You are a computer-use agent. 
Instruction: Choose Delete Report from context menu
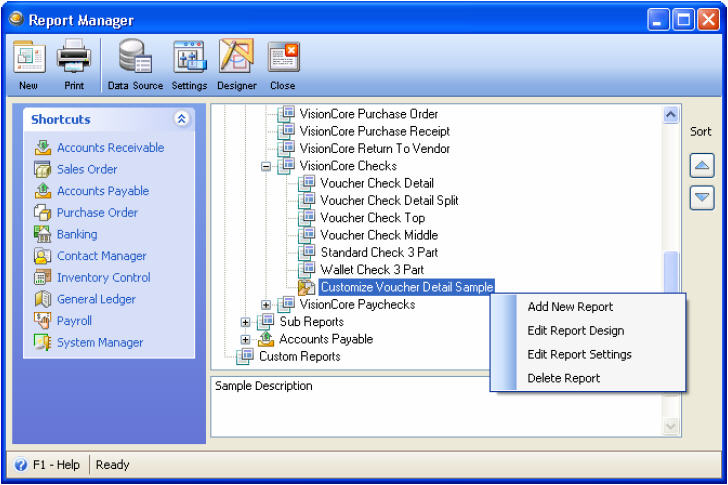tap(564, 378)
